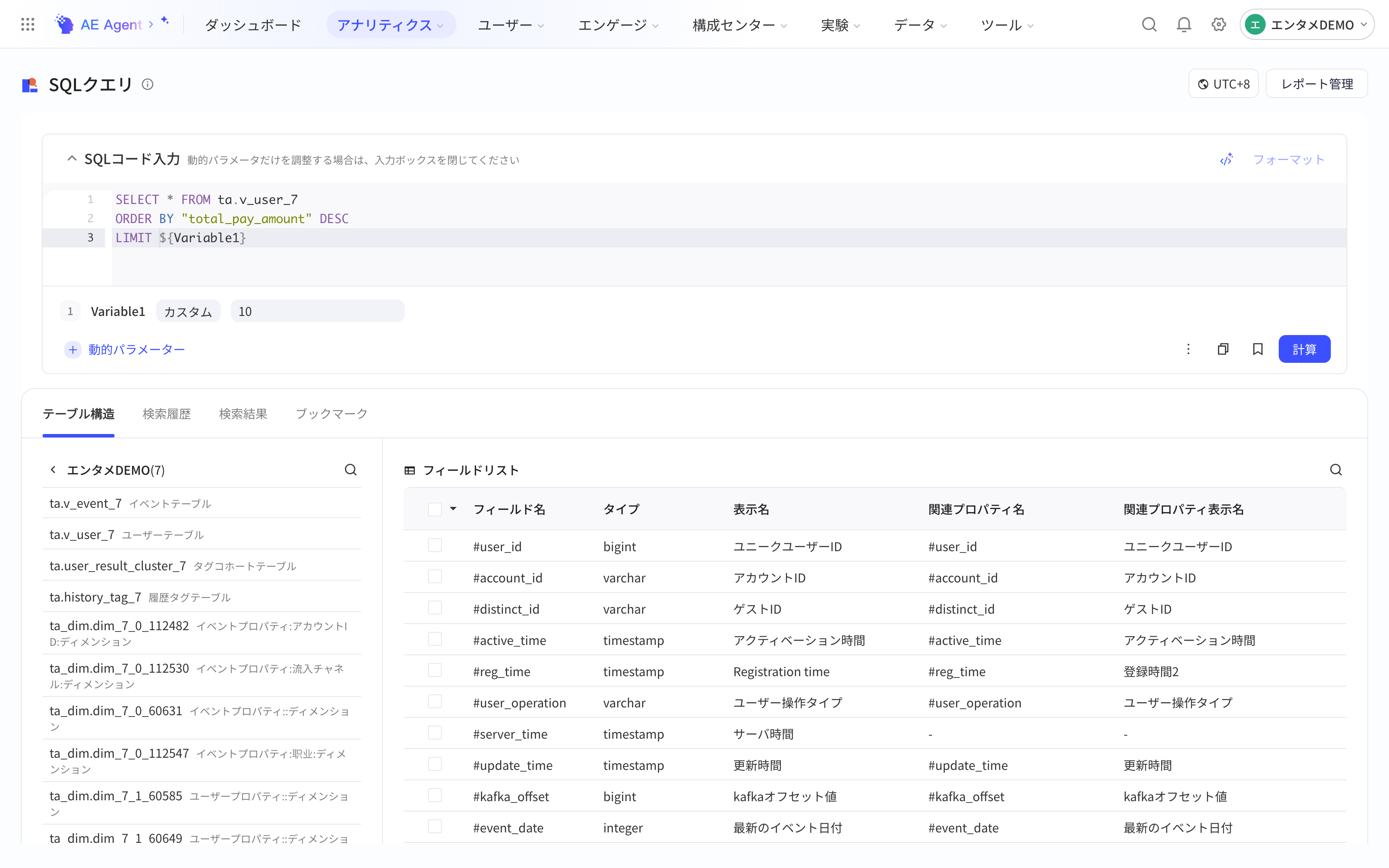Image resolution: width=1389 pixels, height=868 pixels.
Task: Open the app grid launcher icon
Action: click(x=27, y=24)
